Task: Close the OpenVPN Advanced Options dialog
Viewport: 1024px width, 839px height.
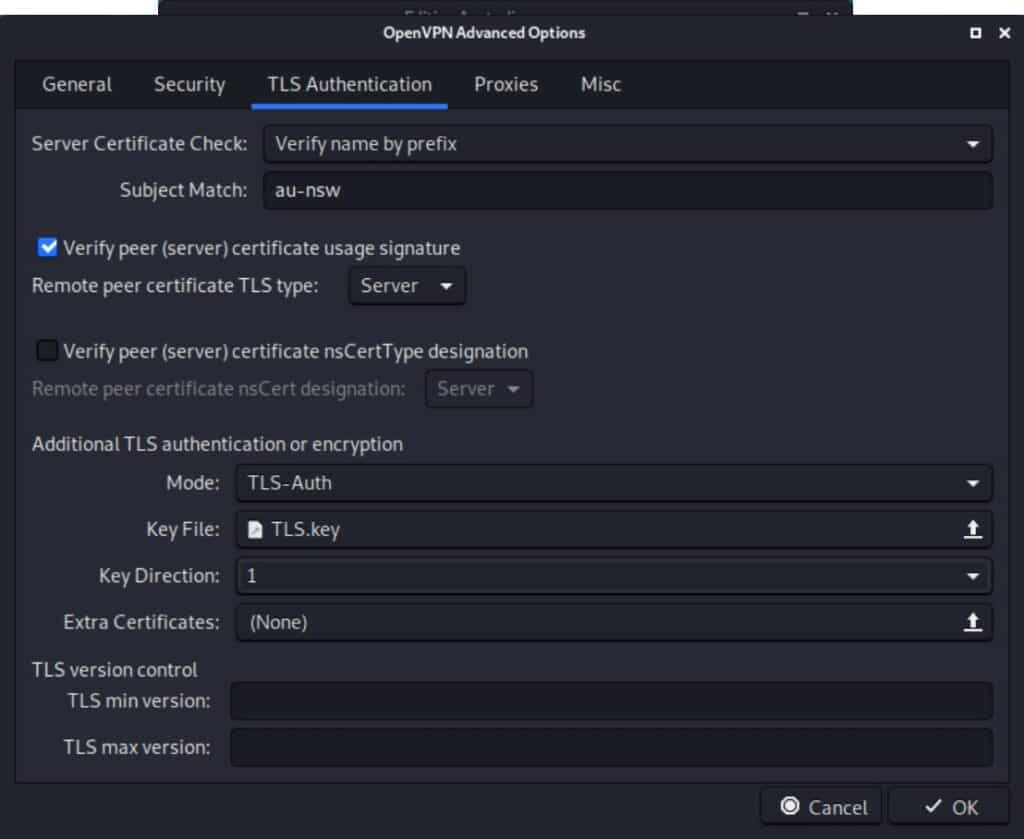Action: (1004, 33)
